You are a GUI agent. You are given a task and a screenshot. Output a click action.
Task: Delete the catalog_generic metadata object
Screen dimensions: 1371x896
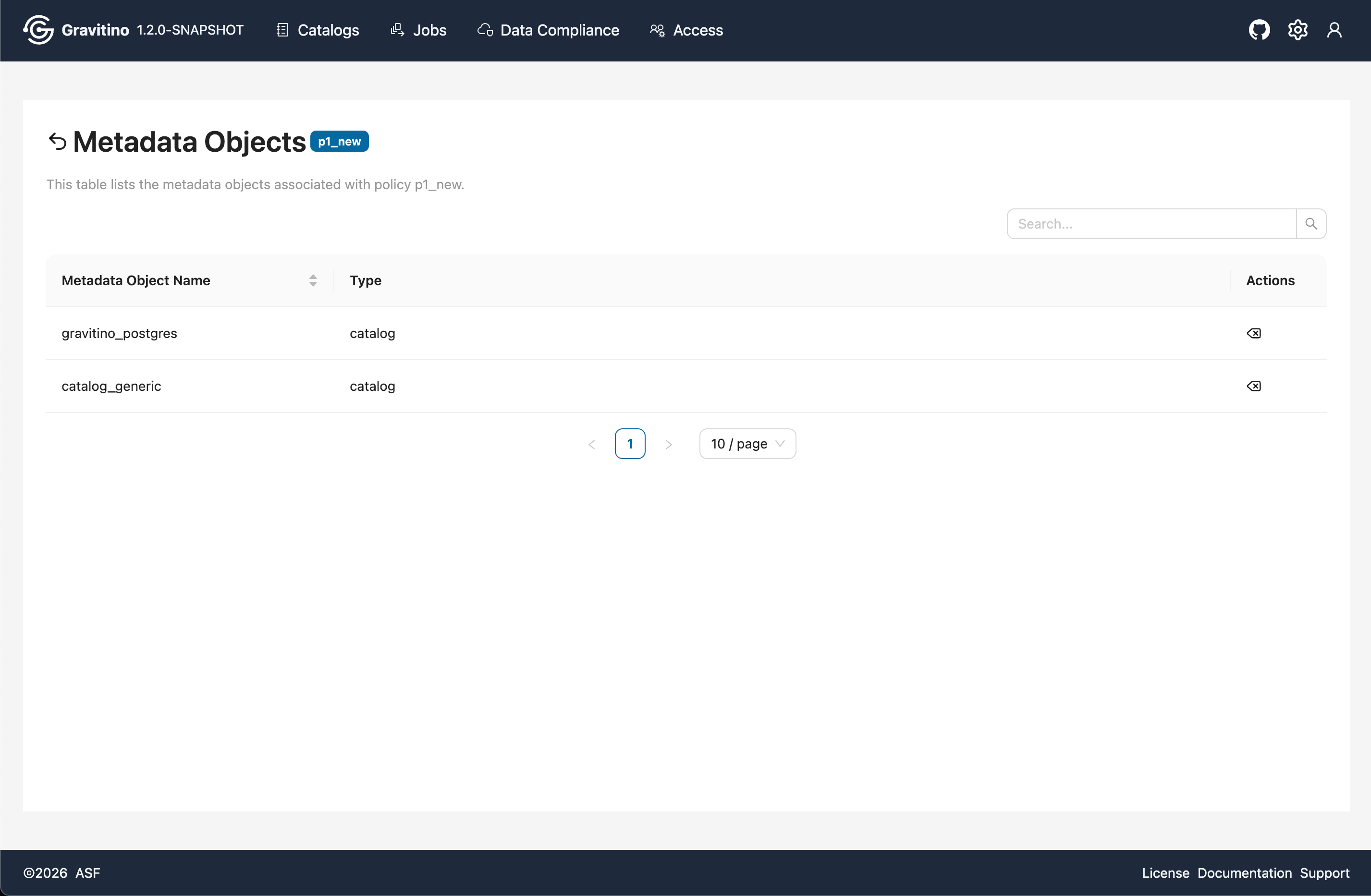[1254, 386]
